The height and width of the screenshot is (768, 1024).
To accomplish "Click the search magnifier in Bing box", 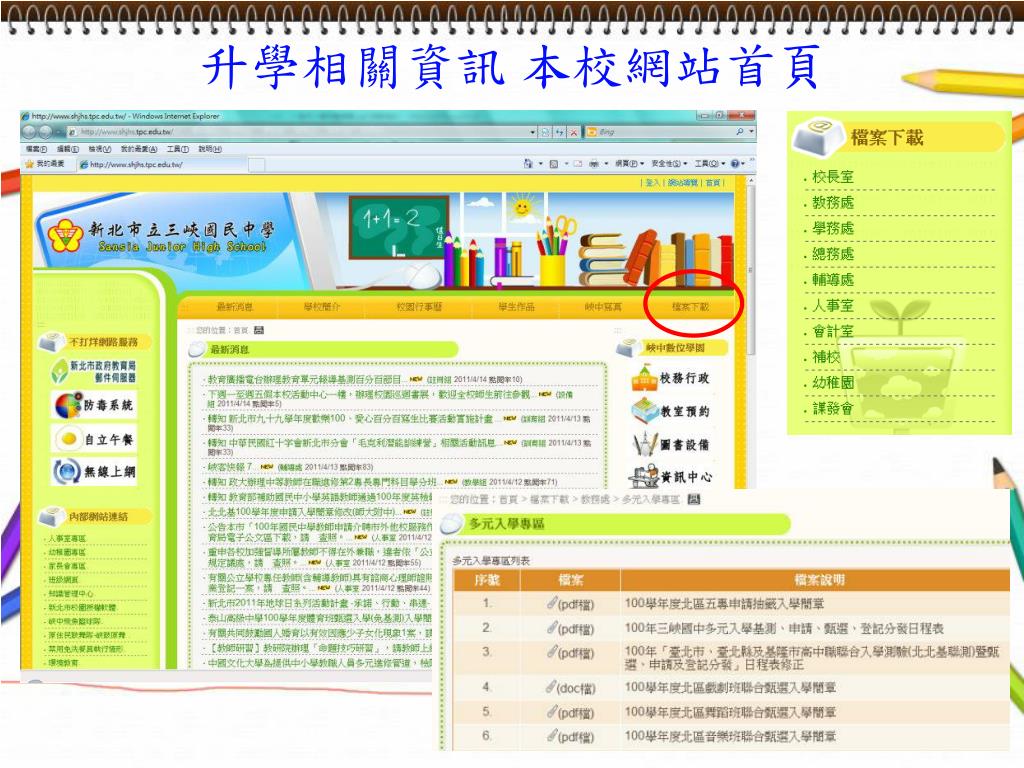I will tap(739, 132).
